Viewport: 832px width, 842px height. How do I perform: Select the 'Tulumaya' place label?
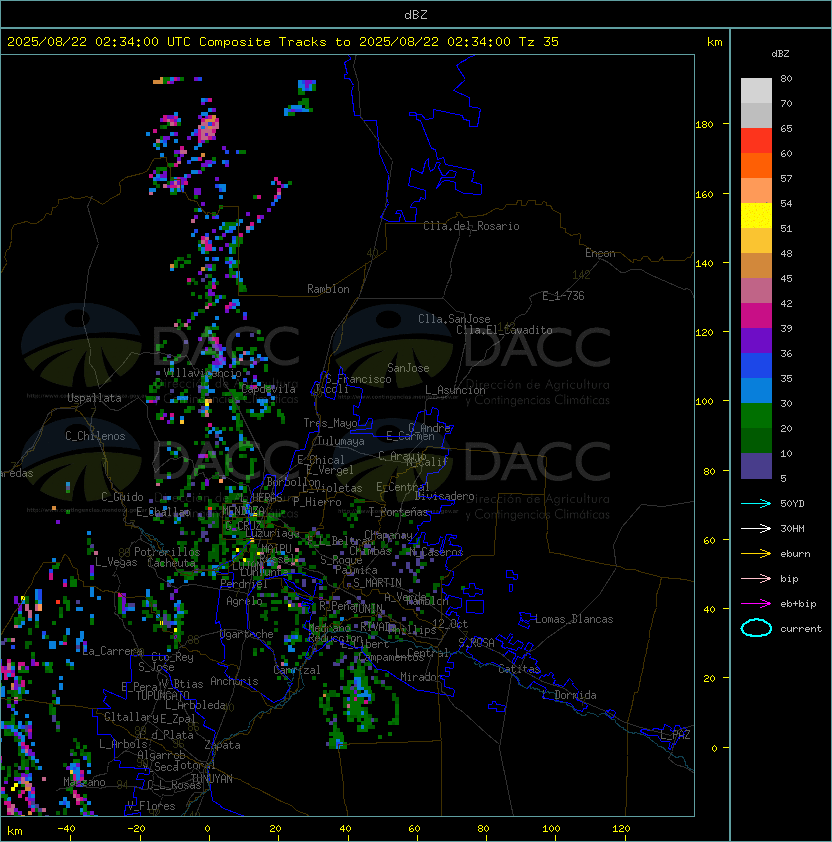click(341, 441)
